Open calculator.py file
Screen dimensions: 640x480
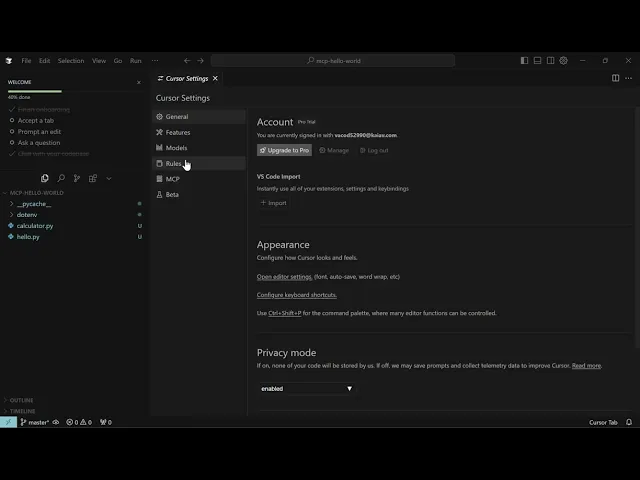pos(35,226)
